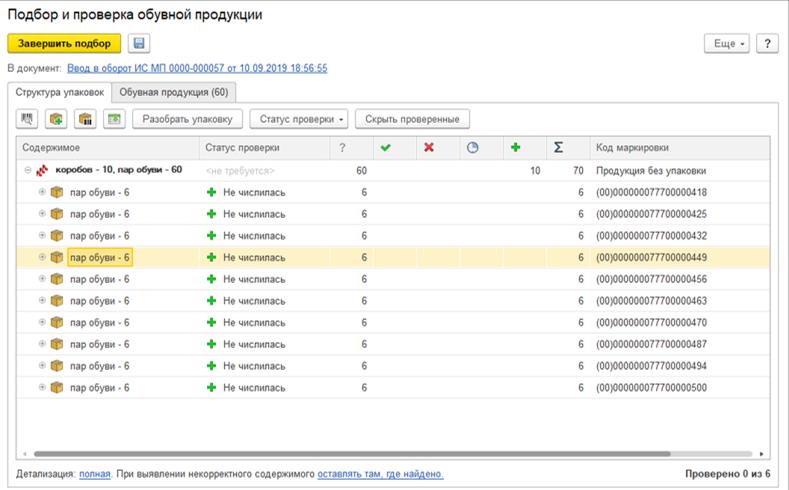Collapse the коробов - 10 root node
This screenshot has height=490, width=789.
[28, 171]
